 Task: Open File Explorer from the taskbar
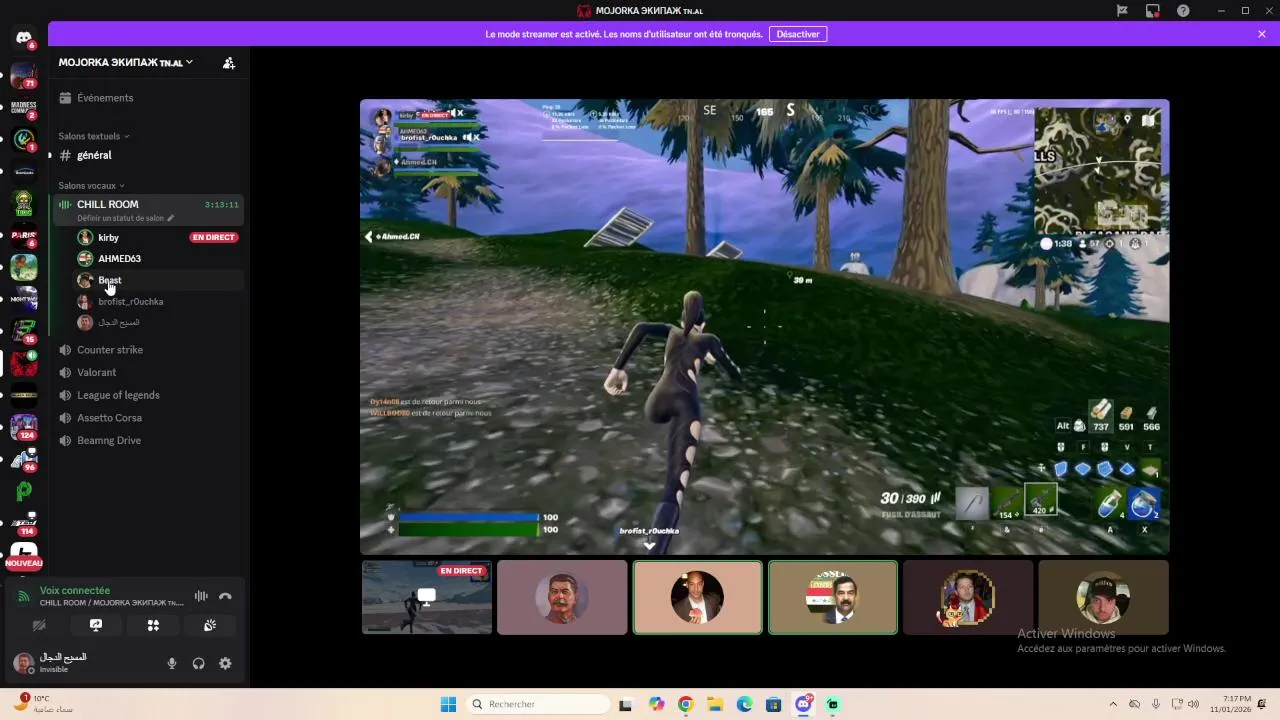(715, 704)
